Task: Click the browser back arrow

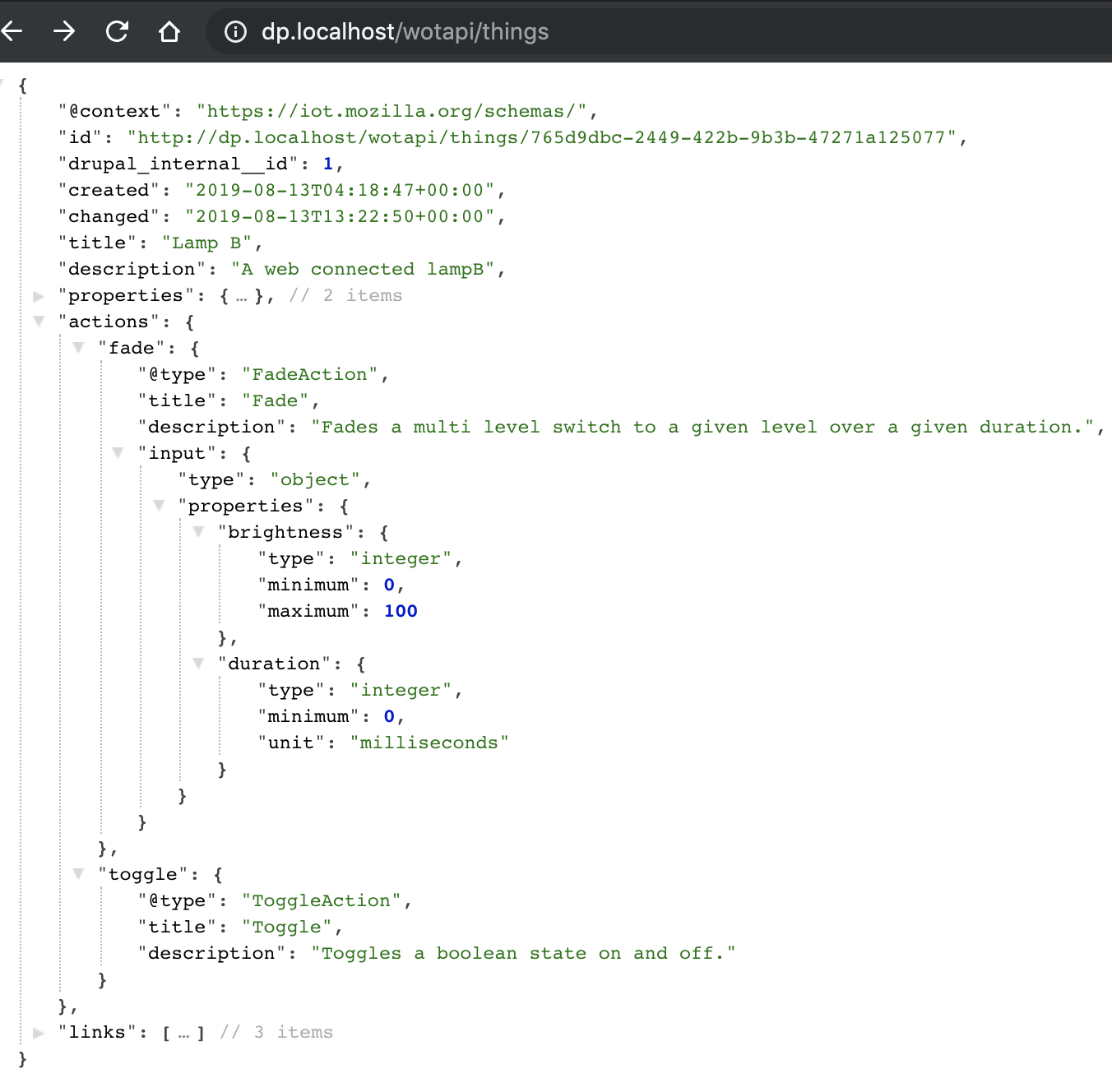Action: pyautogui.click(x=12, y=32)
